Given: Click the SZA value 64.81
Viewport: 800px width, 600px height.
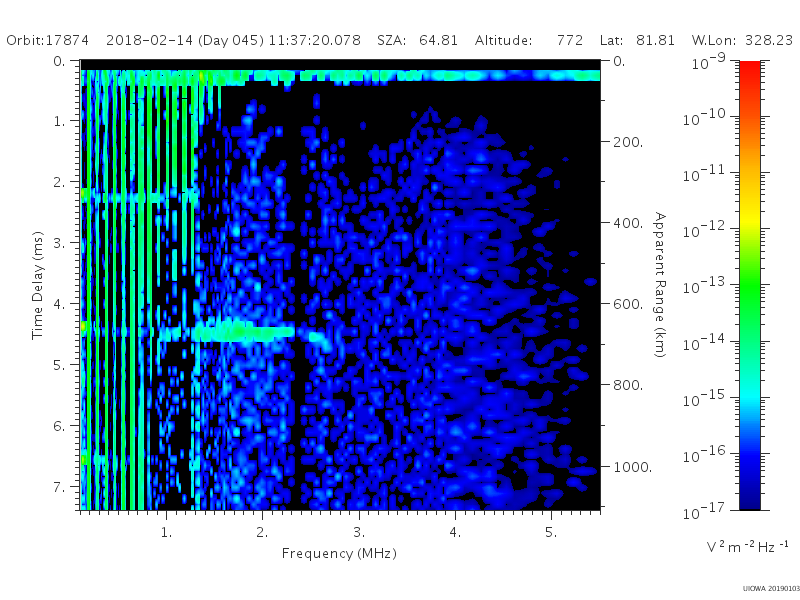Looking at the screenshot, I should (438, 40).
